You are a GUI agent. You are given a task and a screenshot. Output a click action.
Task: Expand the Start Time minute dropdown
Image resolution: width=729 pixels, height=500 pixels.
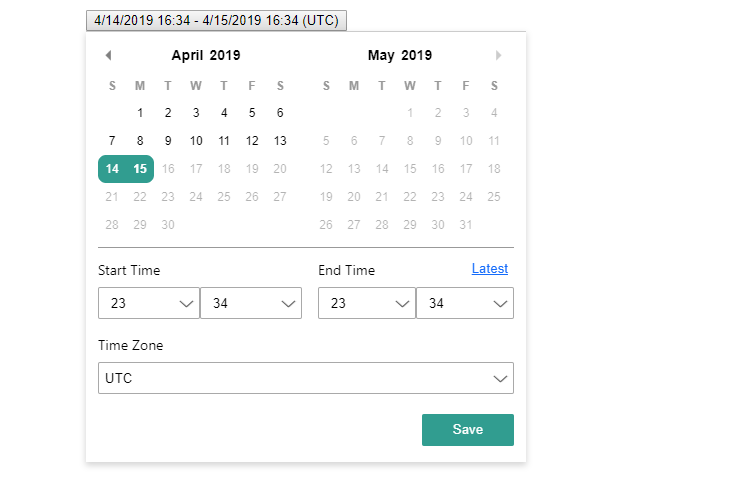(x=251, y=303)
